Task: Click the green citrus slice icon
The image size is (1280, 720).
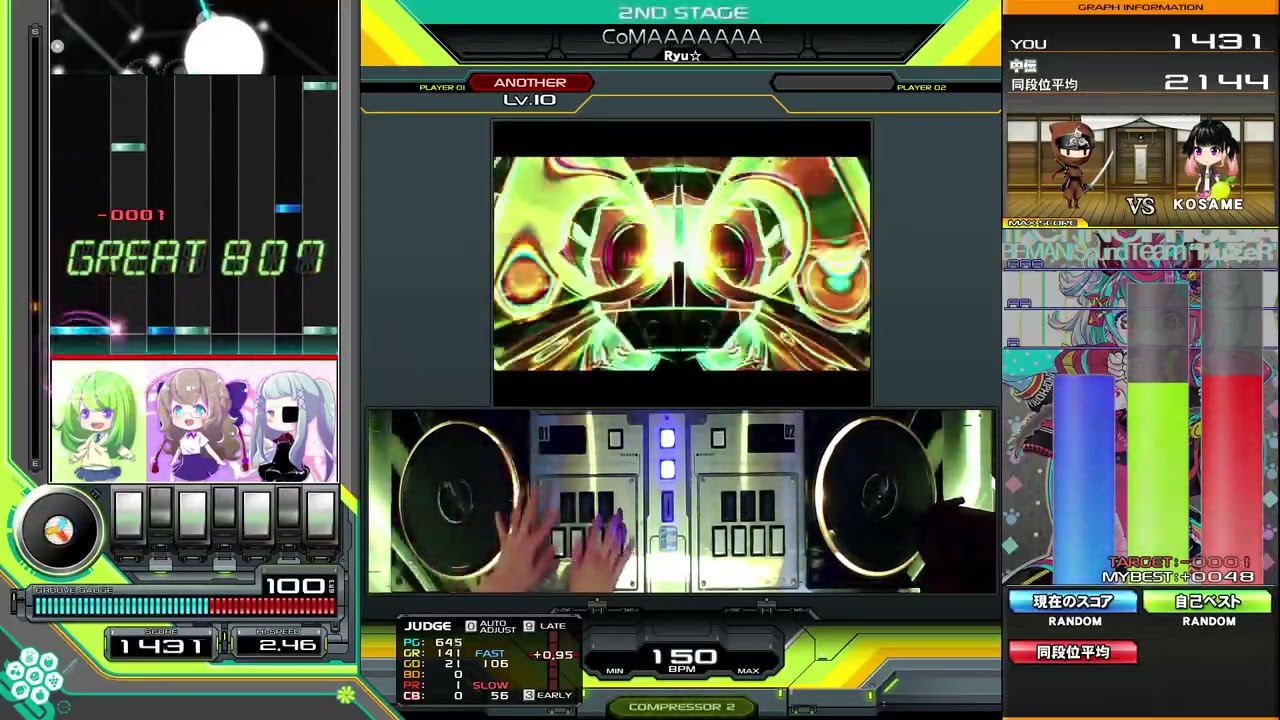Action: coord(346,693)
